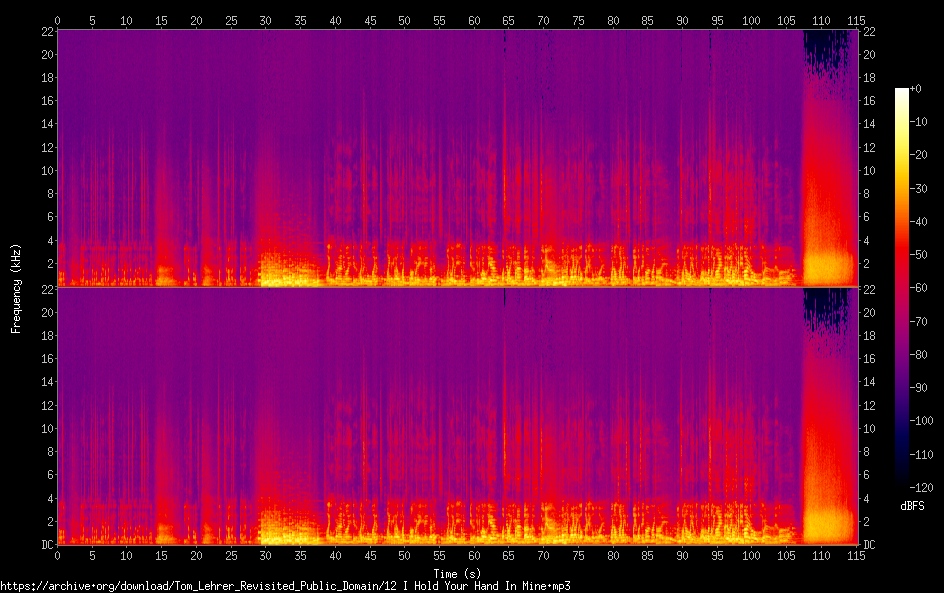Click the 30 second mark on bottom time axis
Screen dimensions: 944x593
click(265, 555)
